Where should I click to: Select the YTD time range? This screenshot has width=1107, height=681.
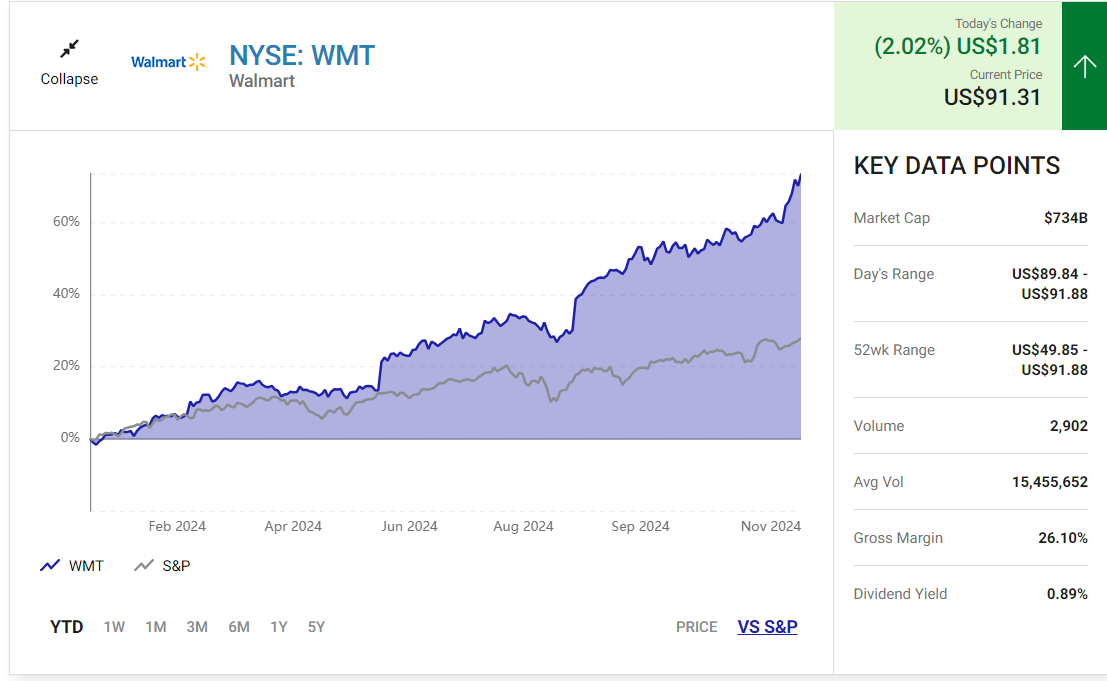click(x=66, y=627)
